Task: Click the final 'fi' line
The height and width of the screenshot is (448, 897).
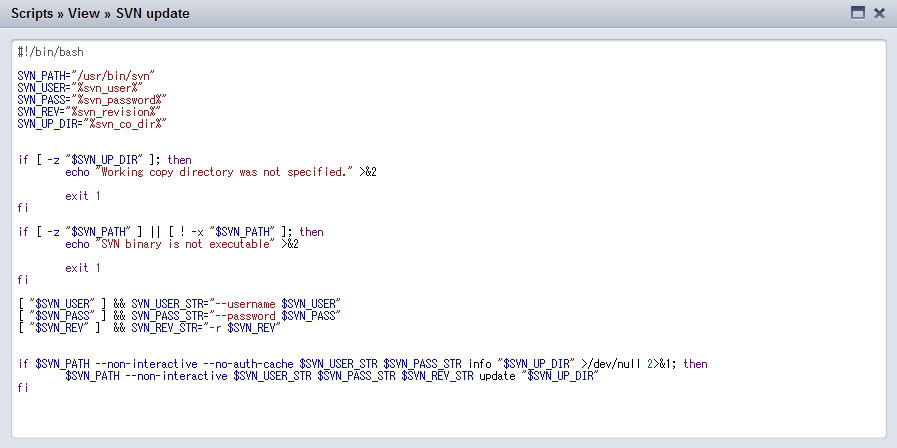Action: point(23,388)
